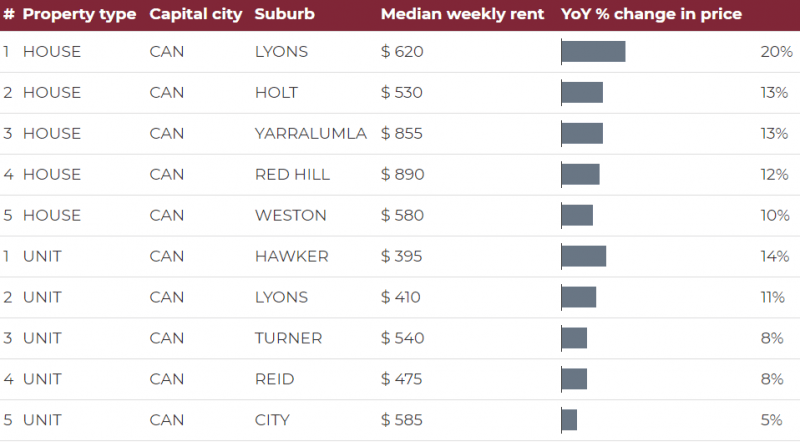Viewport: 800px width, 442px height.
Task: Click the 20% bar for Lyons house
Action: pyautogui.click(x=593, y=52)
